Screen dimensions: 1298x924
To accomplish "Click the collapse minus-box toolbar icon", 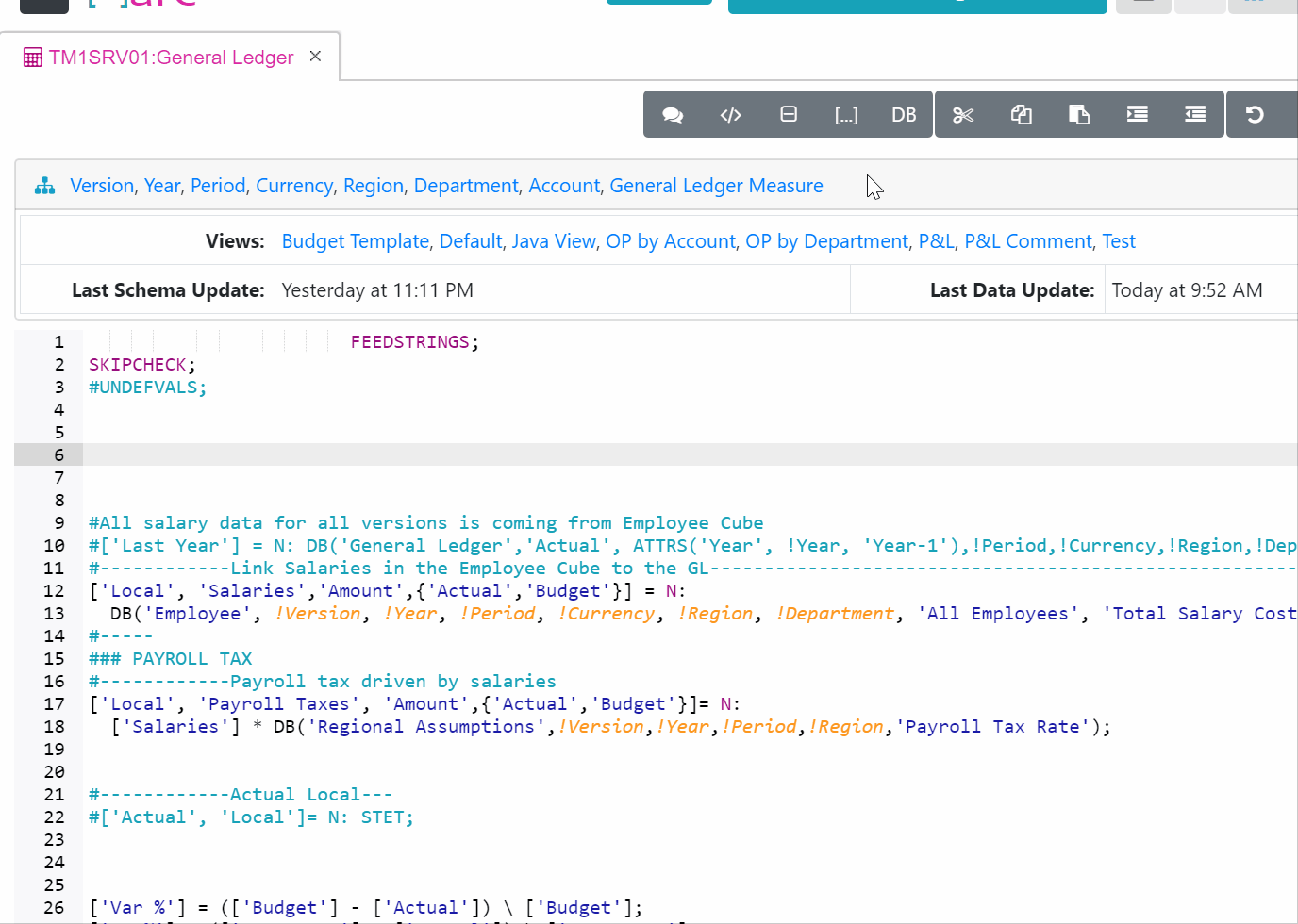I will pos(789,115).
